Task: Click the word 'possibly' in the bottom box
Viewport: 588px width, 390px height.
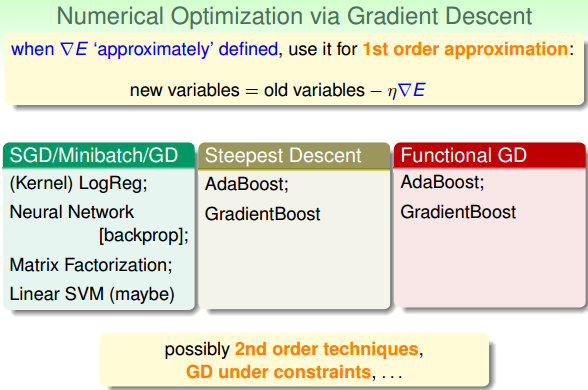Action: click(x=197, y=350)
